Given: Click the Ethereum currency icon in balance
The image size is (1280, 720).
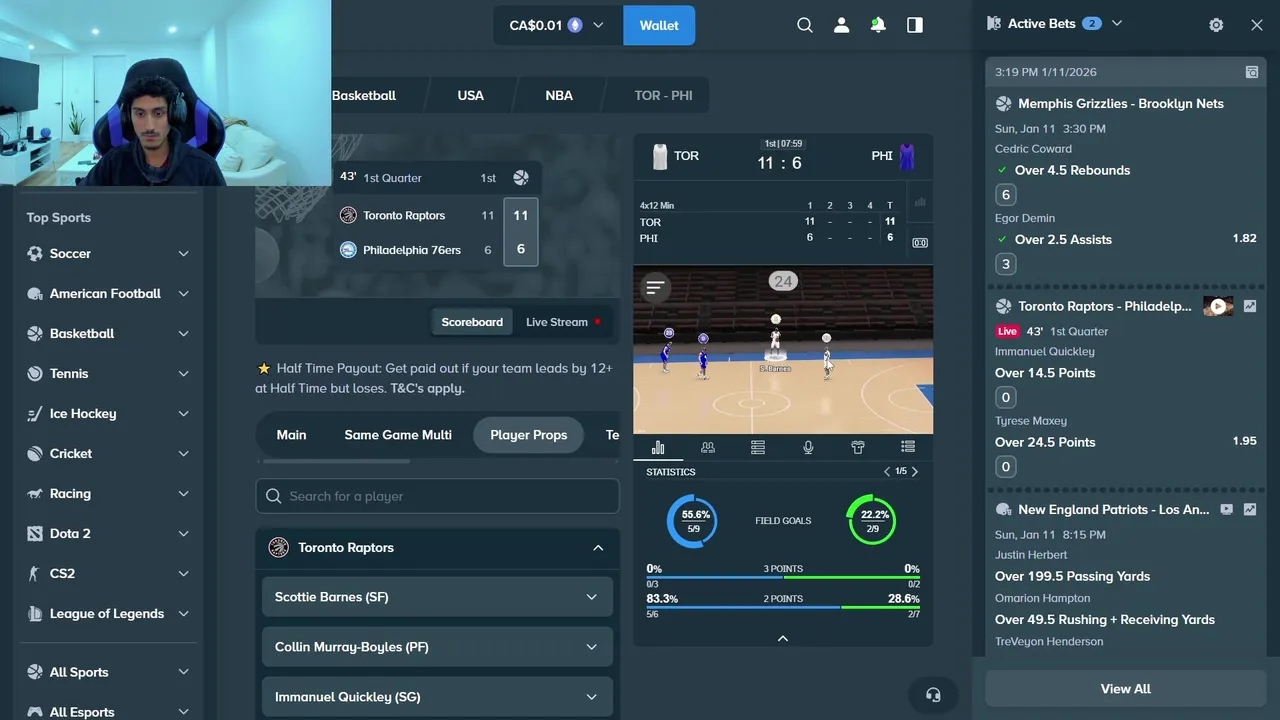Looking at the screenshot, I should click(575, 25).
